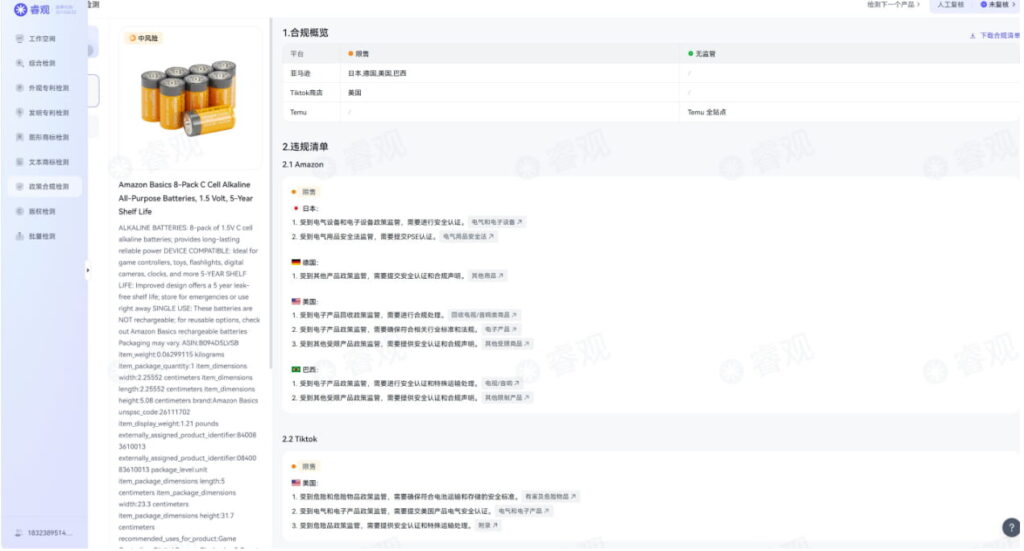The image size is (1024, 551).
Task: Open 电气用品安全法 policy link under Japan
Action: (468, 237)
